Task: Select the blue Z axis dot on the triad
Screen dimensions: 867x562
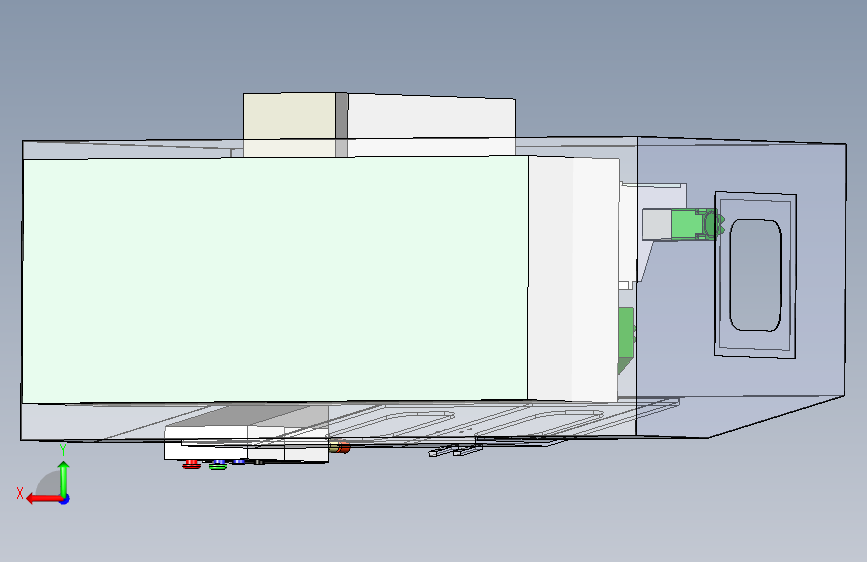Action: 65,499
